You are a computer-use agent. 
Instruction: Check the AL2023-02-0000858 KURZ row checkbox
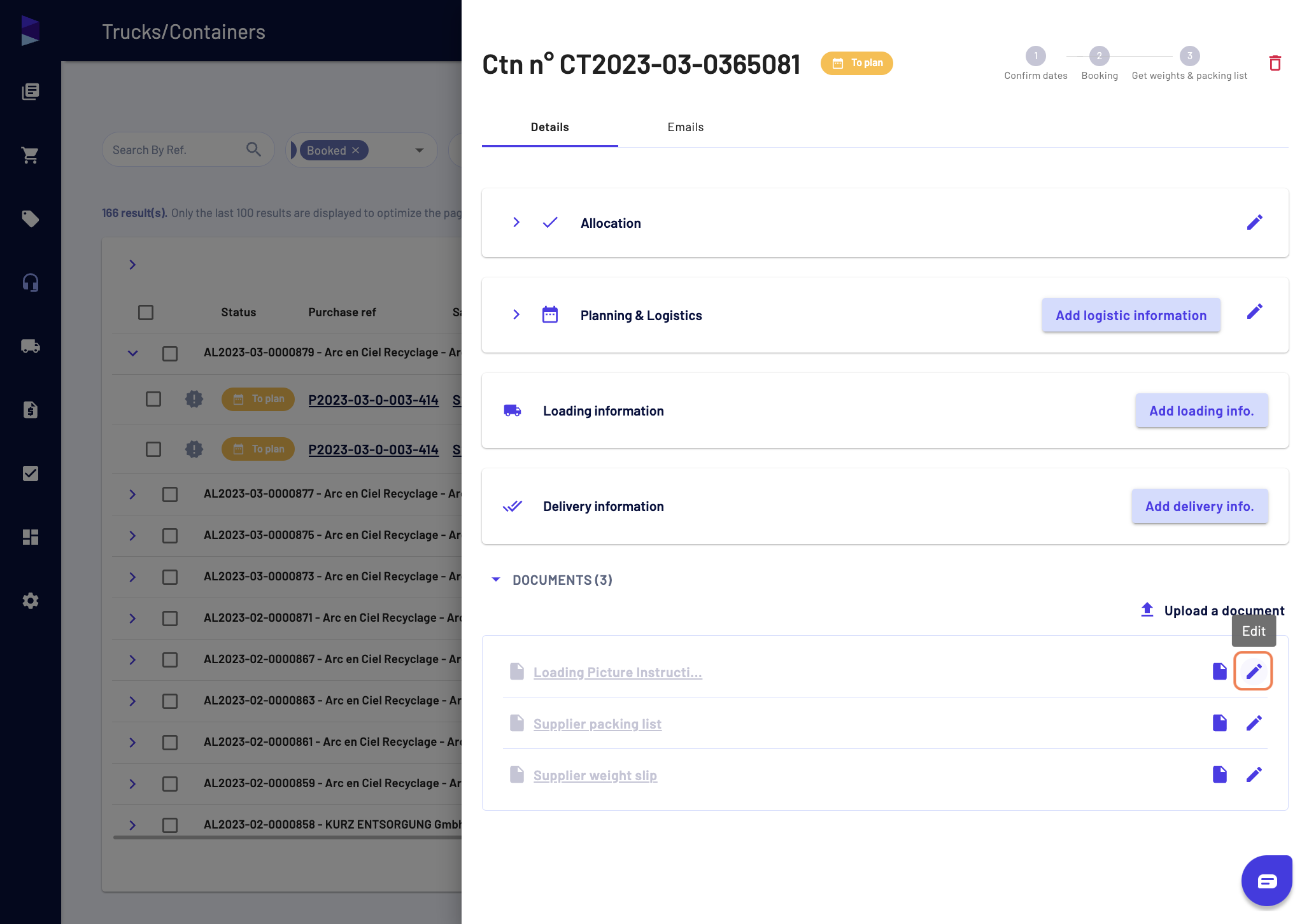click(x=170, y=825)
